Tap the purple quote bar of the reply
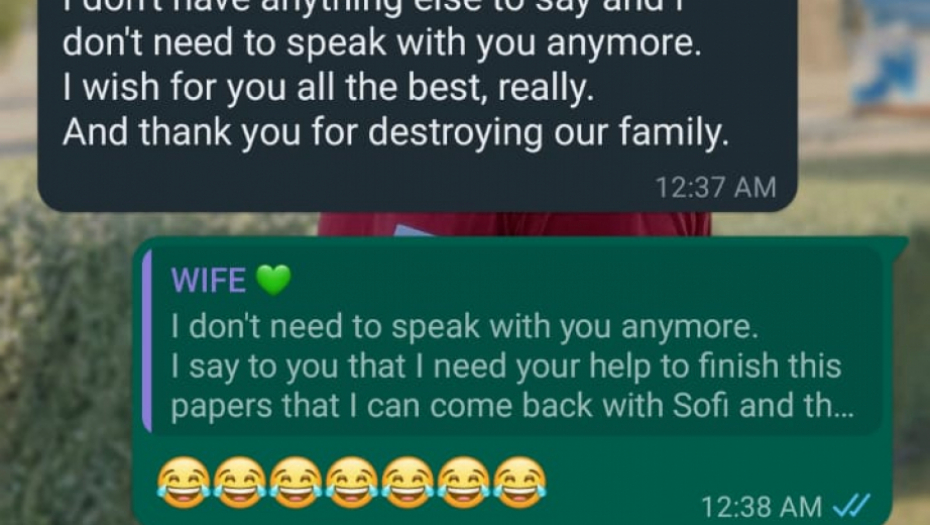This screenshot has width=930, height=525. click(147, 341)
